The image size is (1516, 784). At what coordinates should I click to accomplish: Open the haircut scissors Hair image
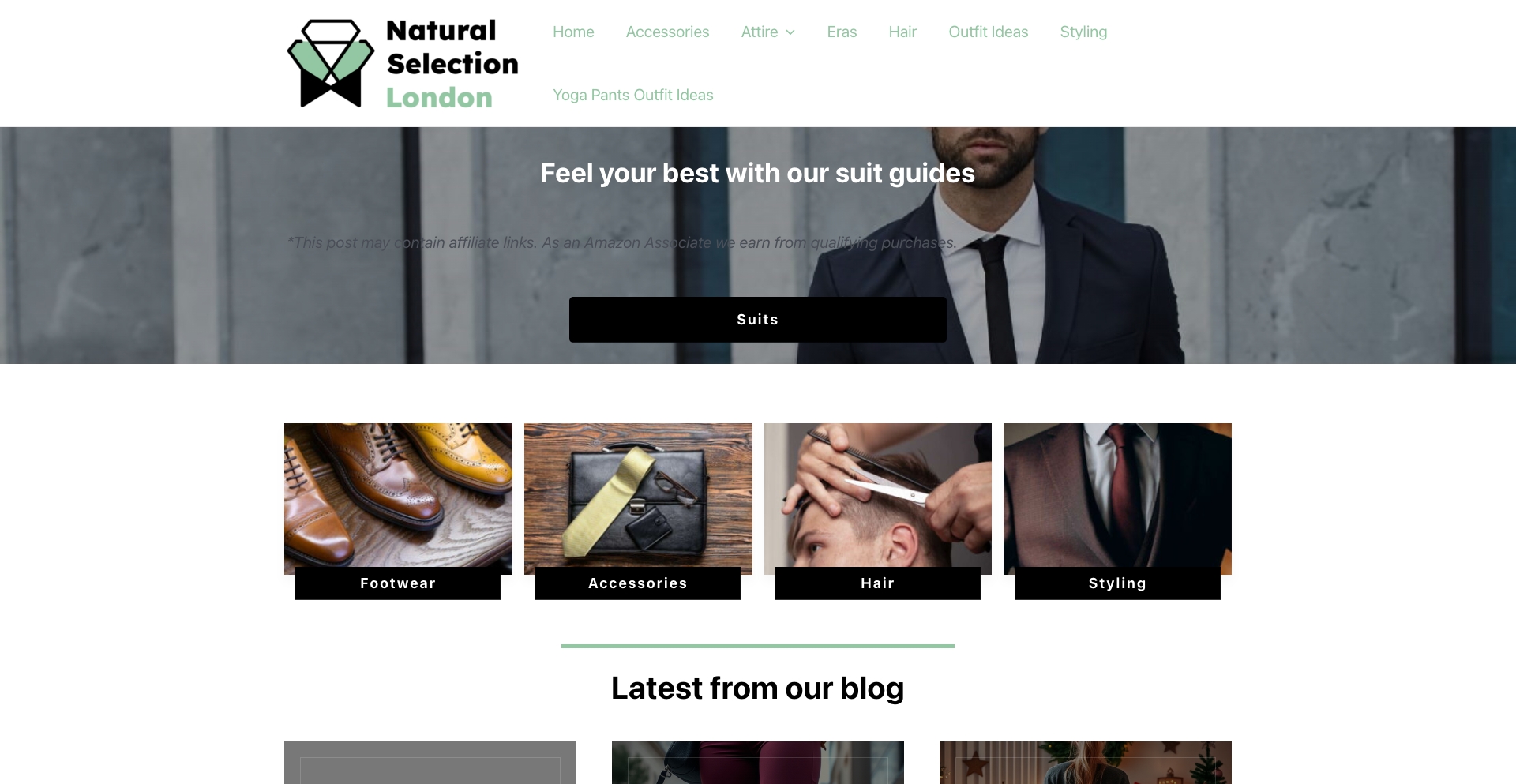(878, 495)
